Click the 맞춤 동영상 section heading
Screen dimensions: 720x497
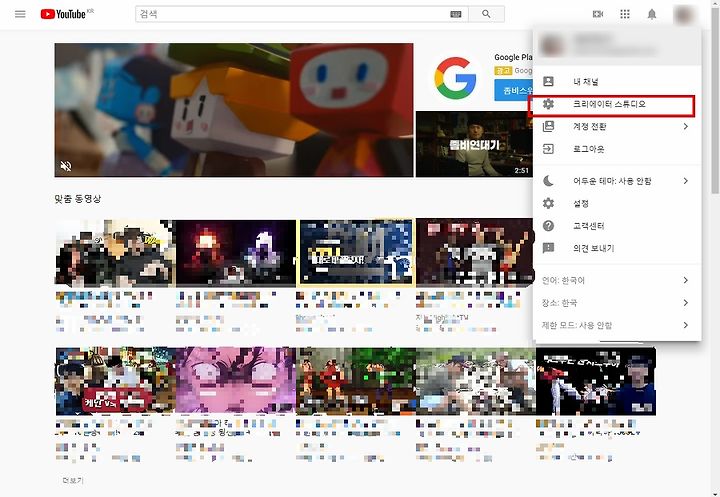(78, 199)
